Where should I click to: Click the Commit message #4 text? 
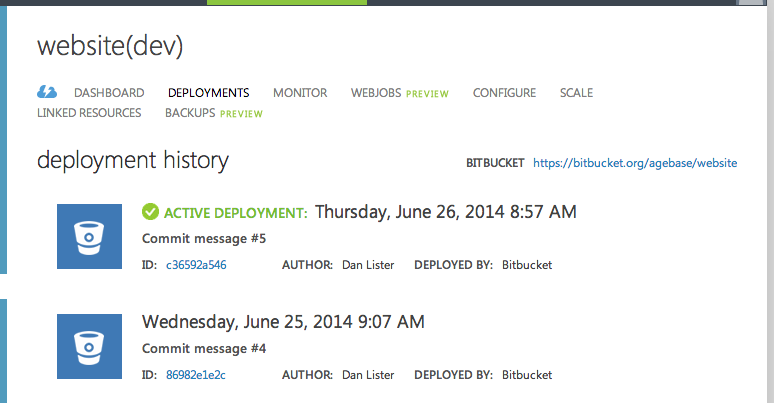204,349
